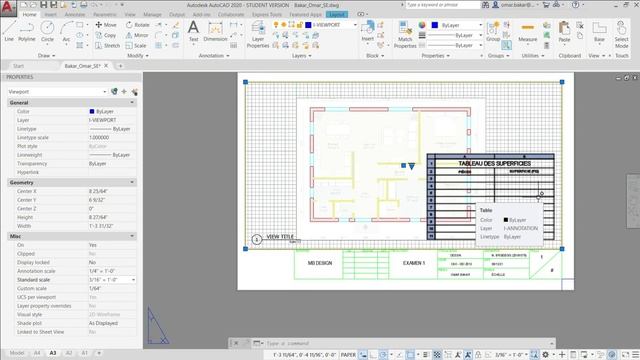This screenshot has height=360, width=640.
Task: Click the Scale tool
Action: pyautogui.click(x=136, y=46)
